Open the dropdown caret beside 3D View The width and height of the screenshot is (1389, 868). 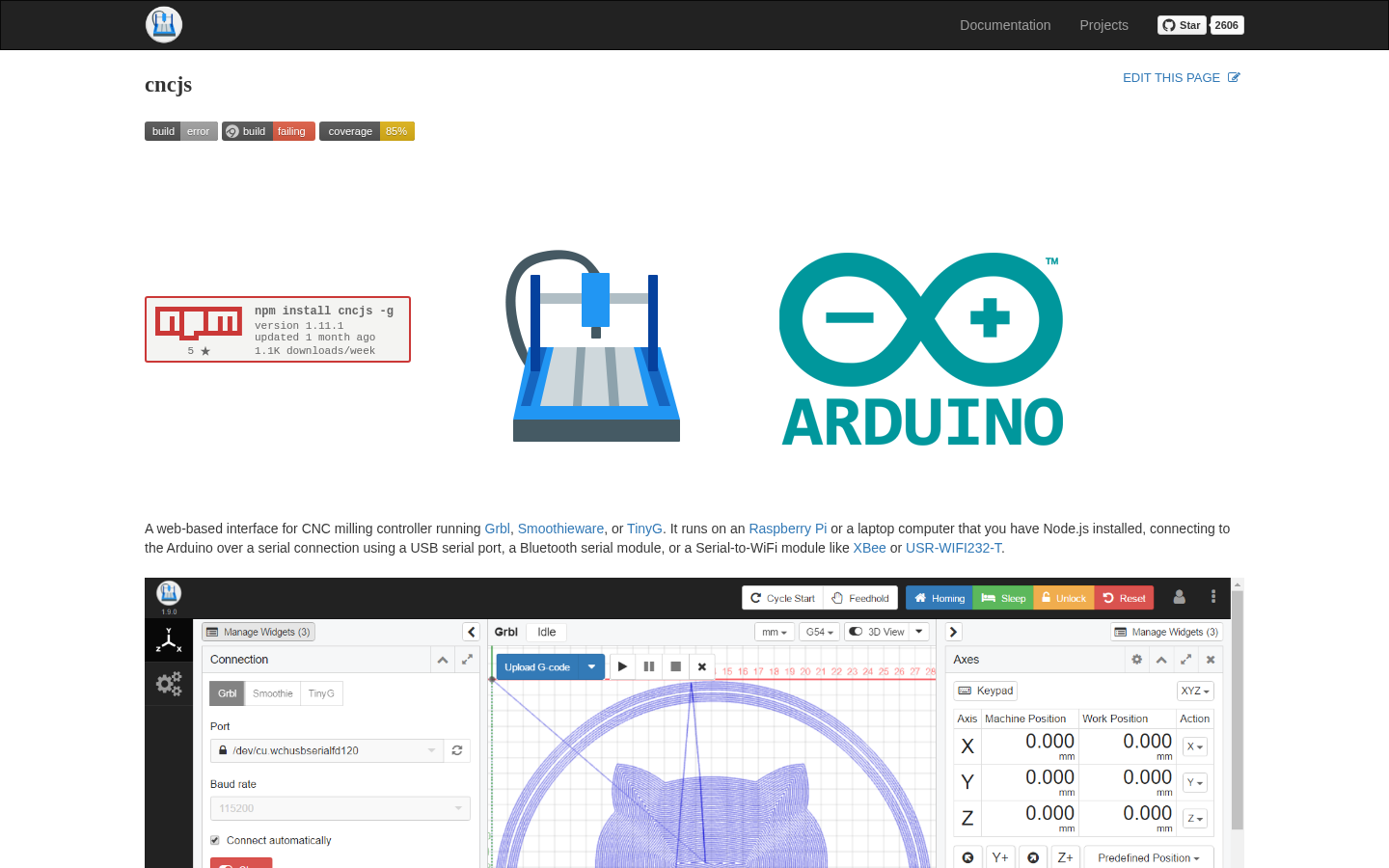919,632
